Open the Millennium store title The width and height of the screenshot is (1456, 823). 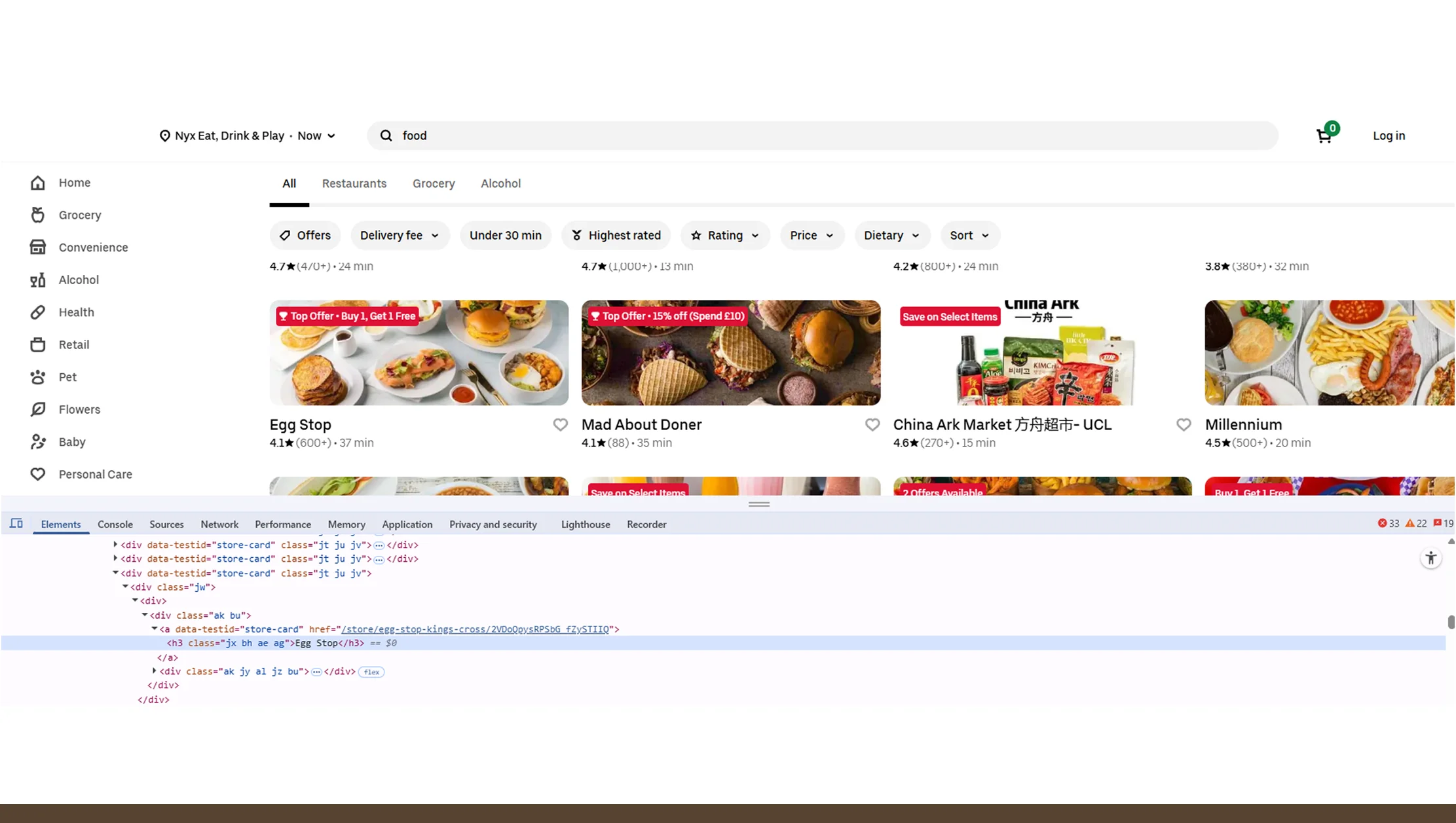click(1243, 425)
